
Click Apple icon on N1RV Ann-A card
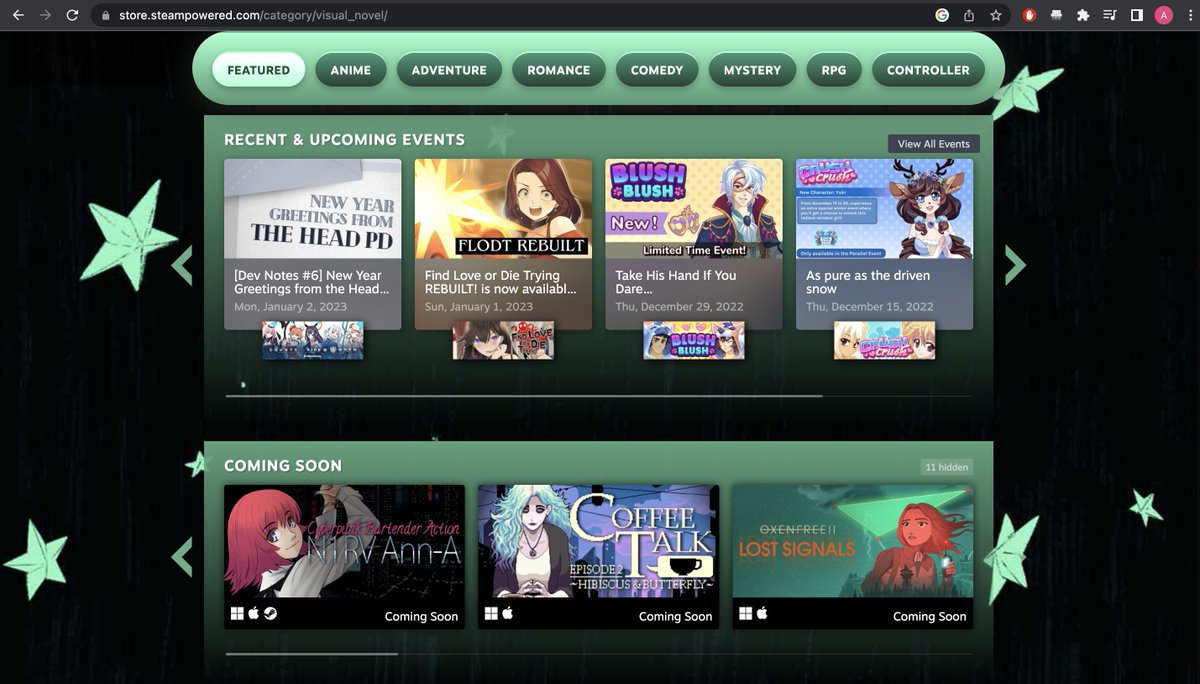(253, 612)
